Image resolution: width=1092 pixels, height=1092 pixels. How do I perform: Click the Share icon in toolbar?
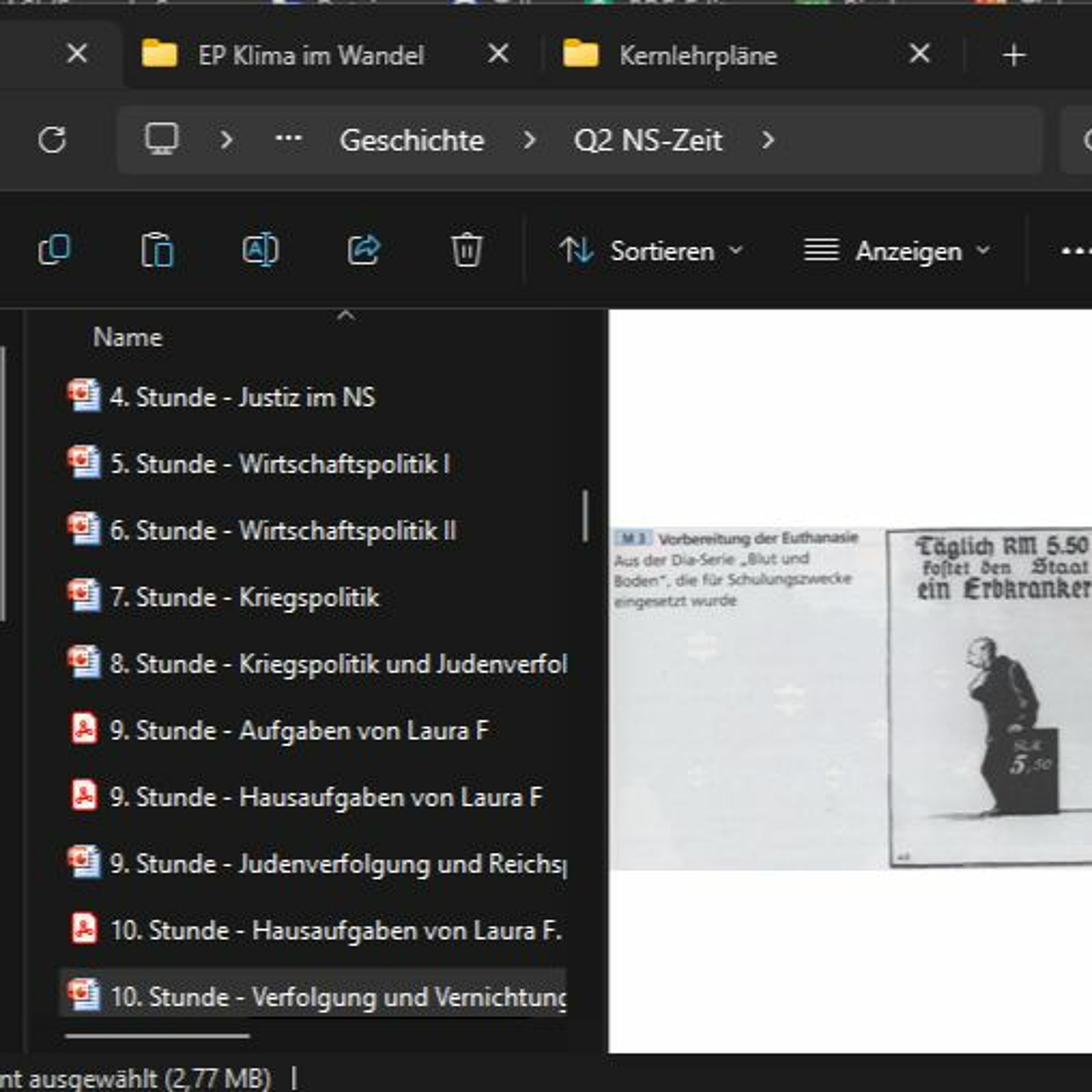tap(363, 250)
